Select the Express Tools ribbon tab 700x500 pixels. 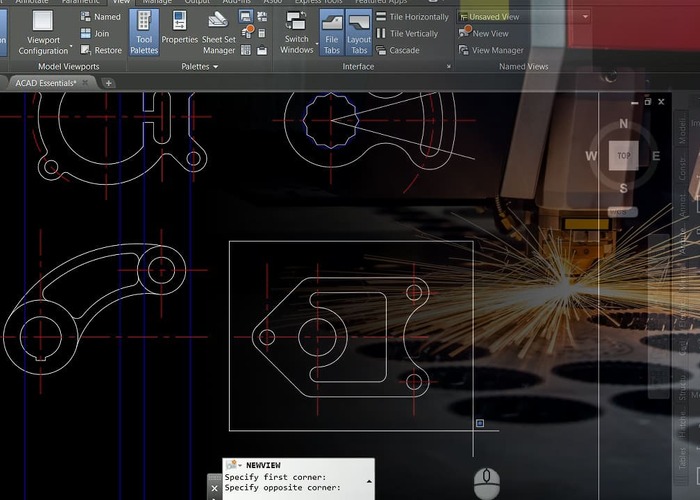tap(318, 2)
